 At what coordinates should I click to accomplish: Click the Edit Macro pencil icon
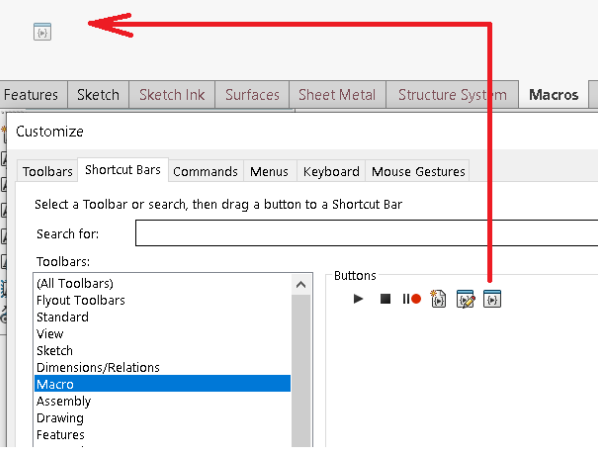(466, 299)
